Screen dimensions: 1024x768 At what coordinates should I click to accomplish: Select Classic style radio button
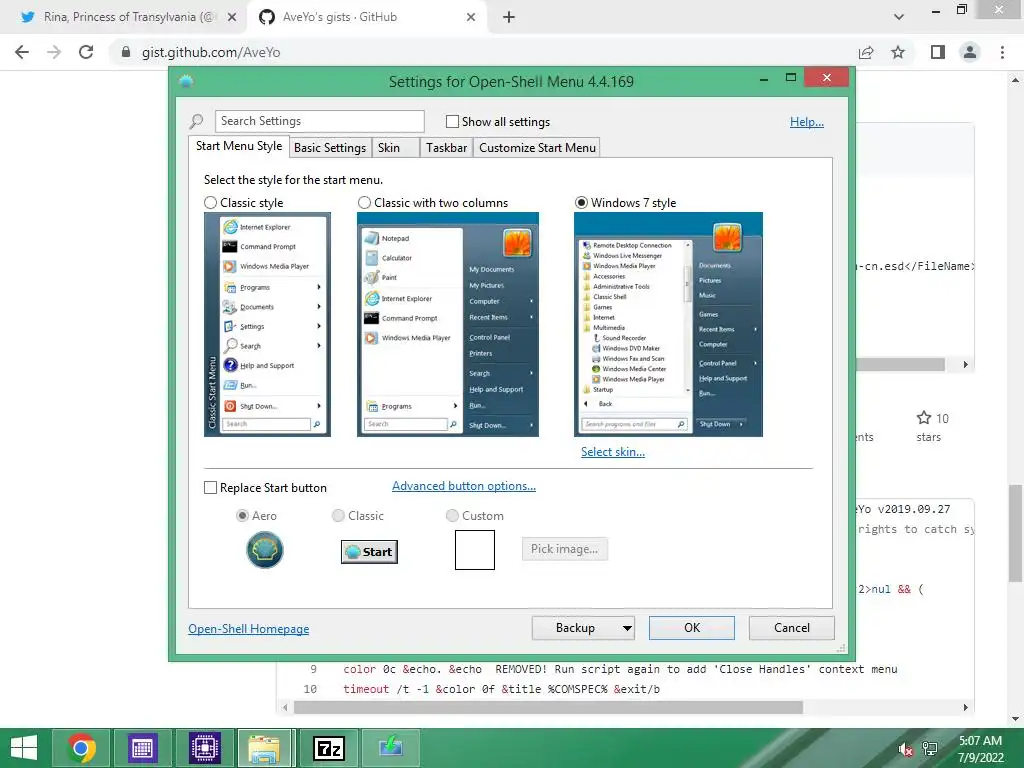[210, 203]
